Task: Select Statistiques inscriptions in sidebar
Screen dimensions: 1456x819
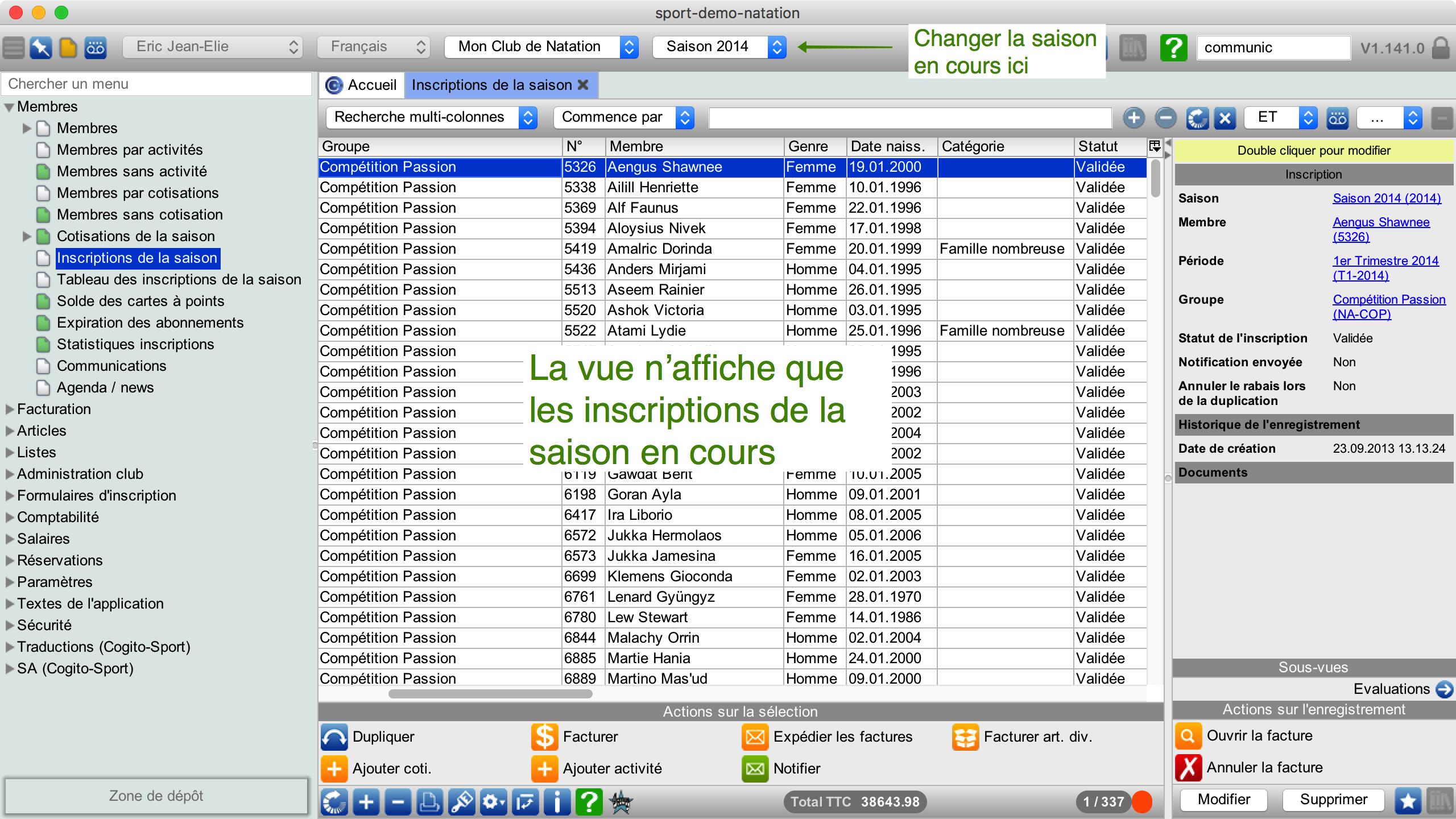Action: (x=135, y=344)
